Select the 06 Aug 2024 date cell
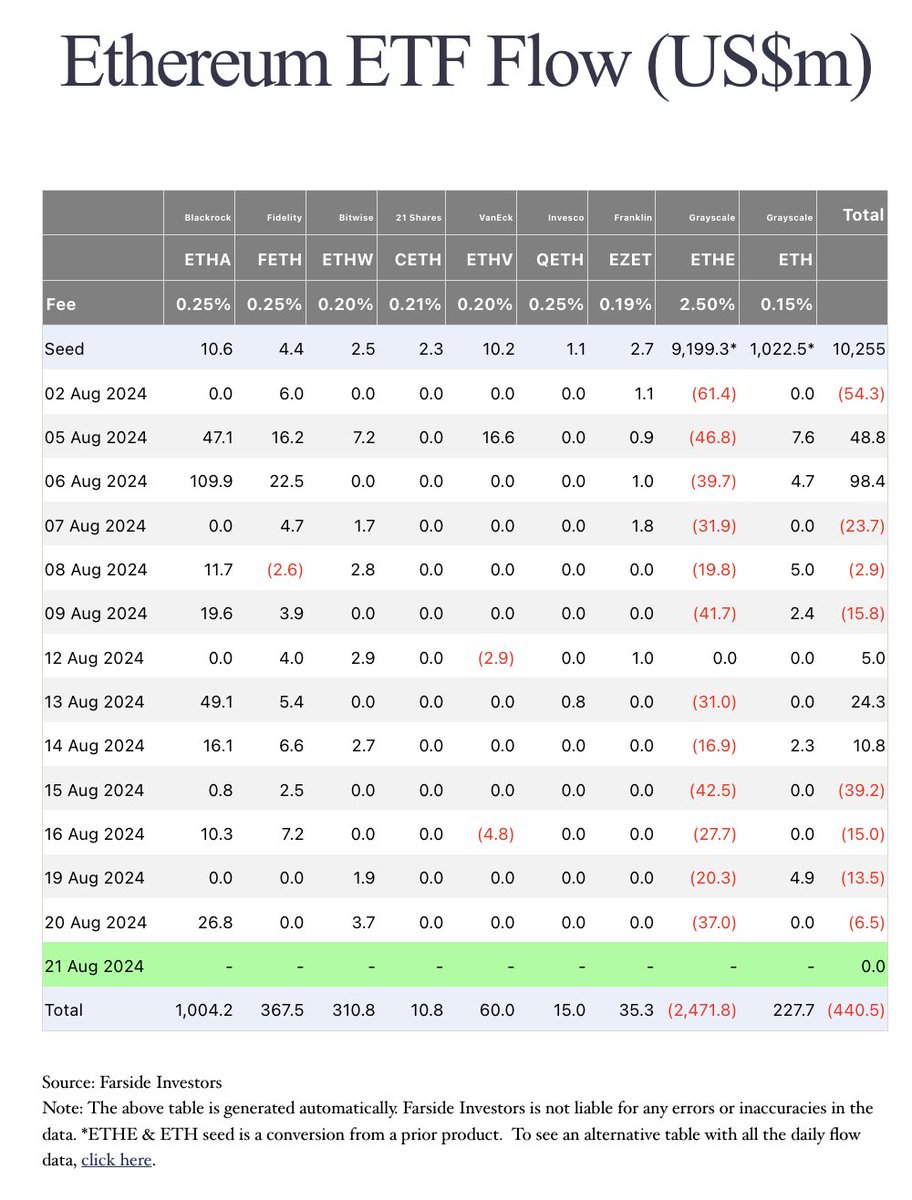 [x=95, y=481]
